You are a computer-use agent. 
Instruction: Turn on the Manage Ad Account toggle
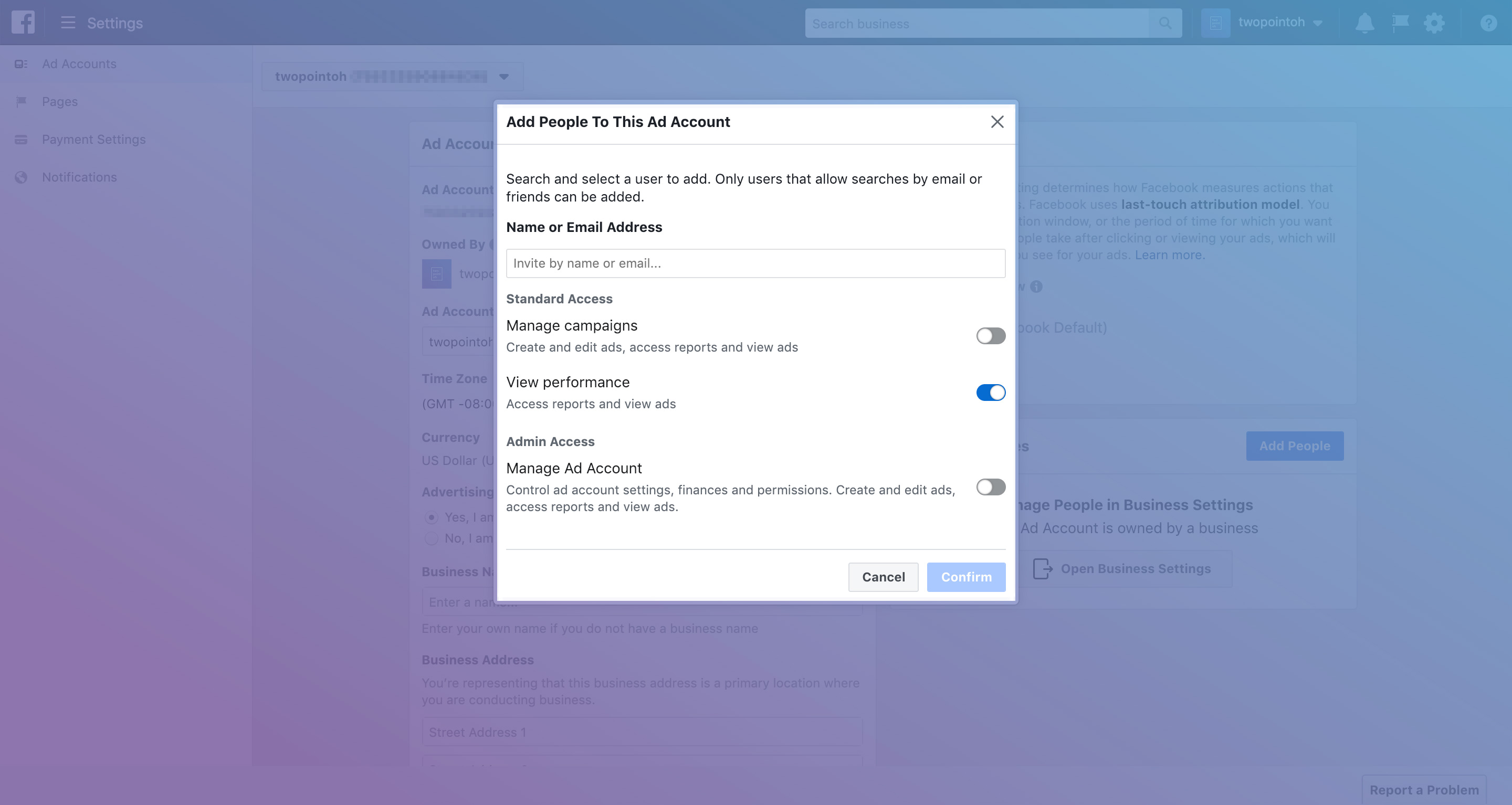tap(990, 487)
